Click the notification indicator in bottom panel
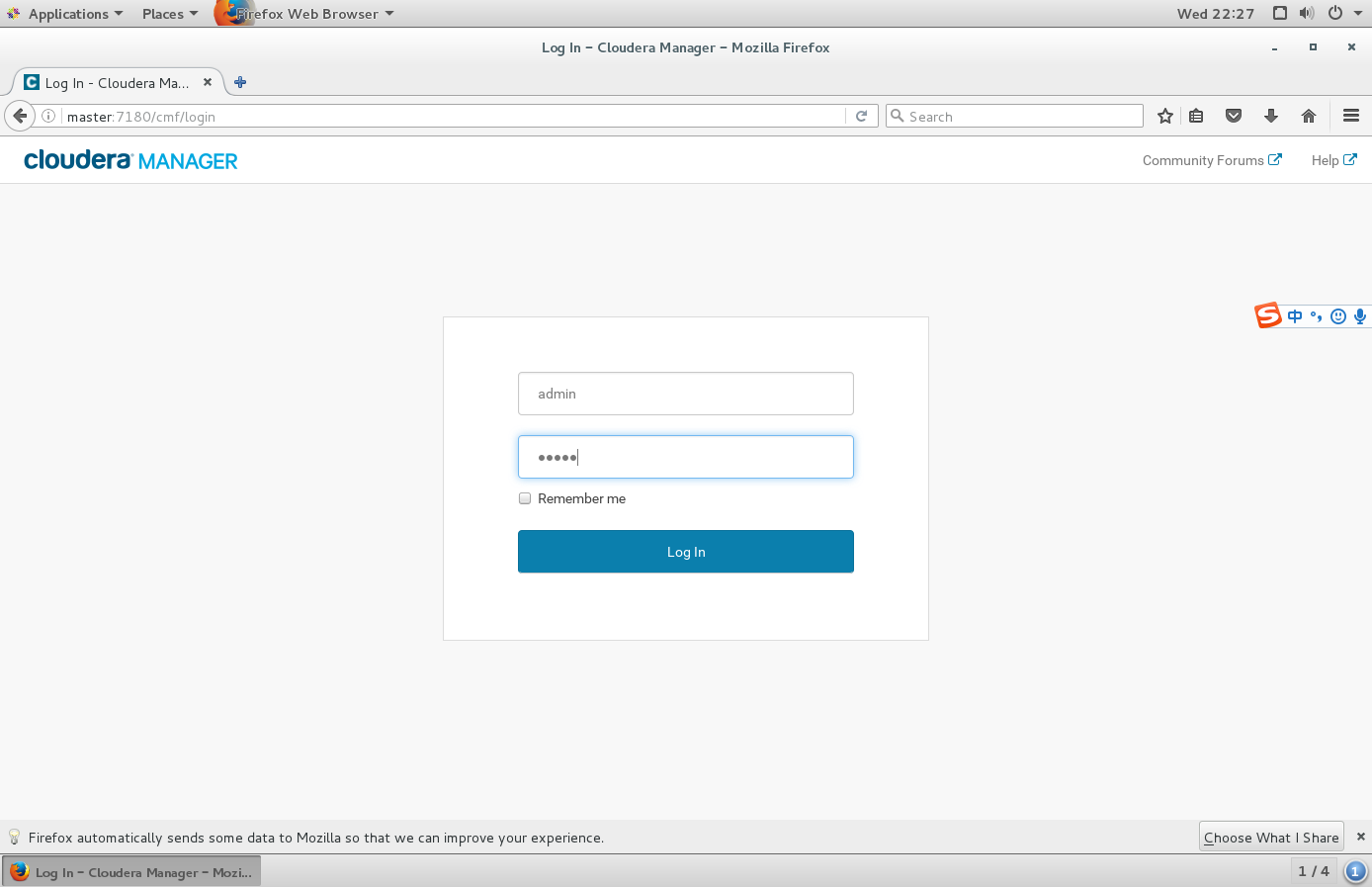Image resolution: width=1372 pixels, height=887 pixels. 1355,871
